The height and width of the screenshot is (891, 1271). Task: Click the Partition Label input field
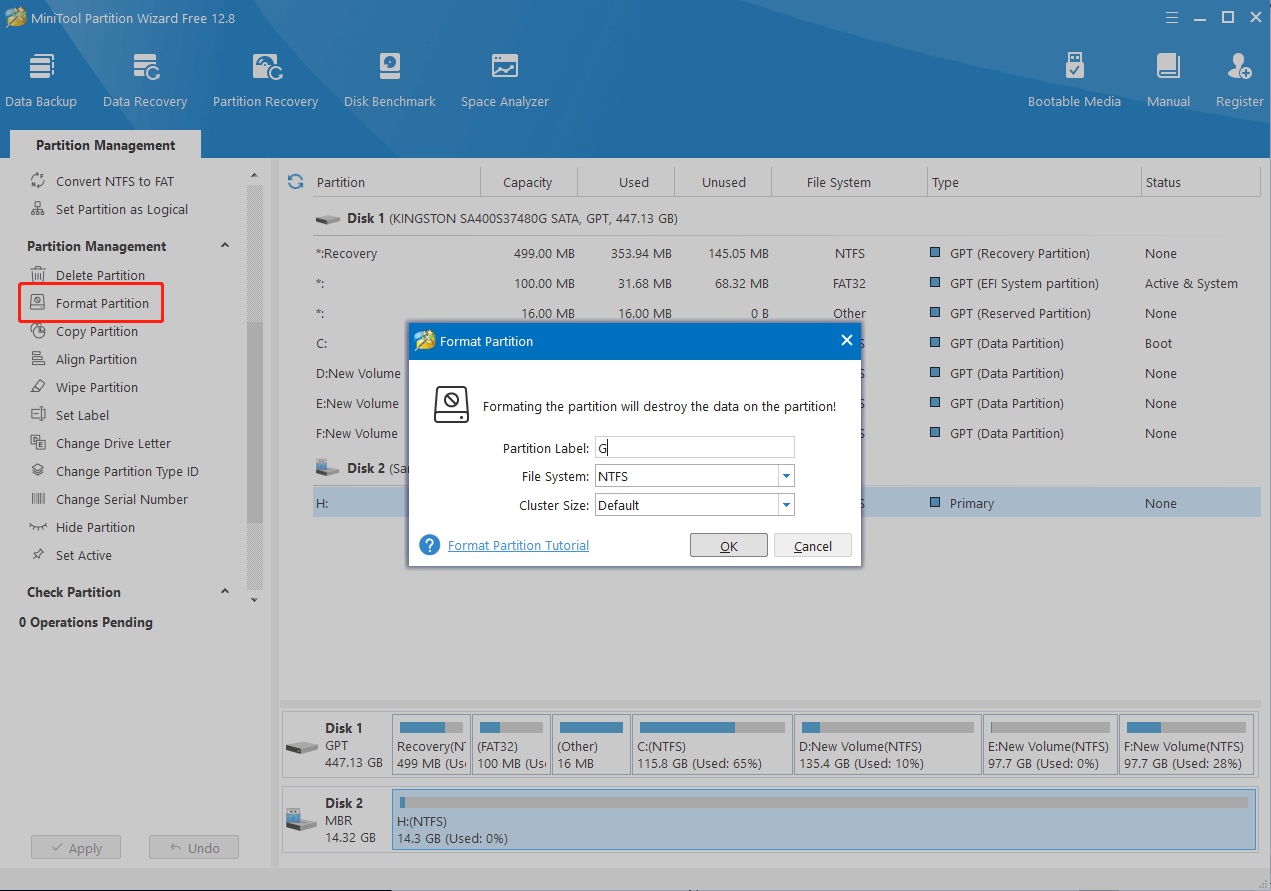695,448
